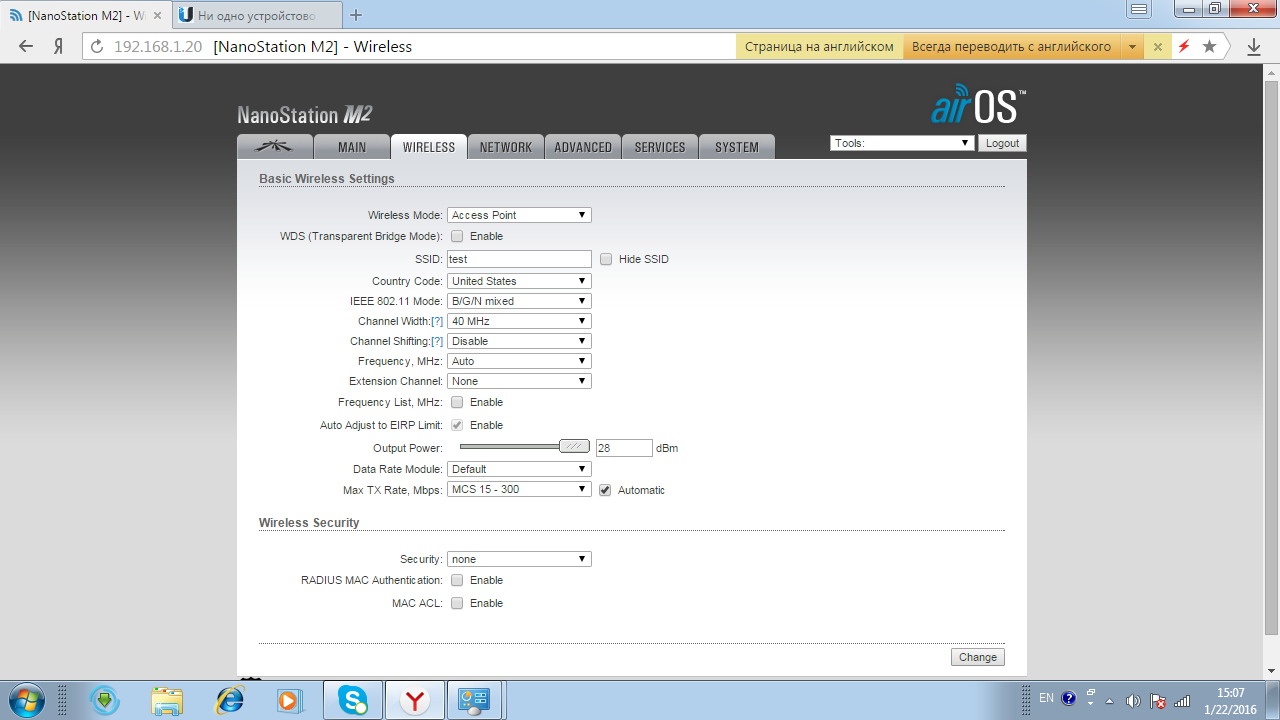The width and height of the screenshot is (1280, 720).
Task: Open the Channel Shifting dropdown
Action: [x=519, y=341]
